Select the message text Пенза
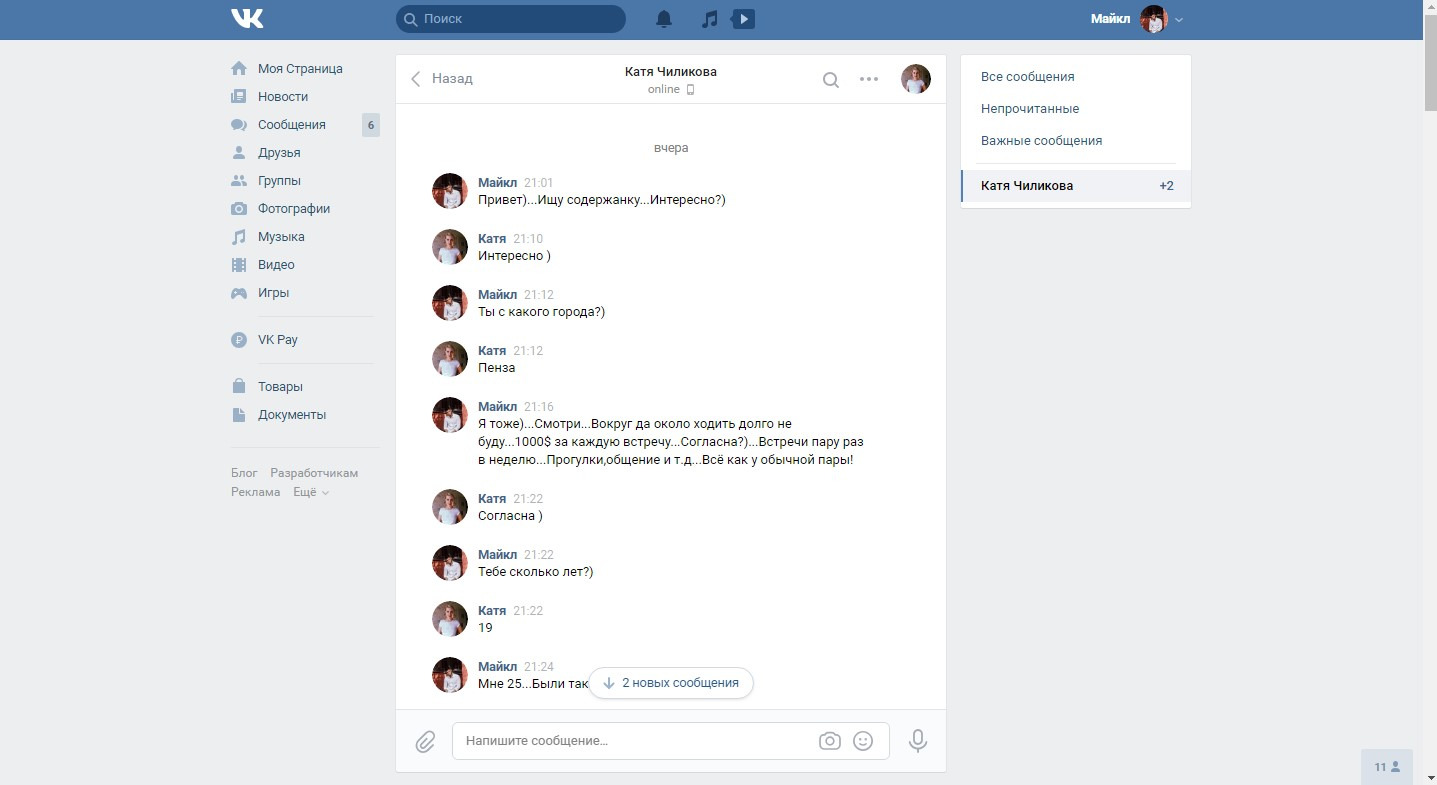The width and height of the screenshot is (1437, 785). (497, 368)
